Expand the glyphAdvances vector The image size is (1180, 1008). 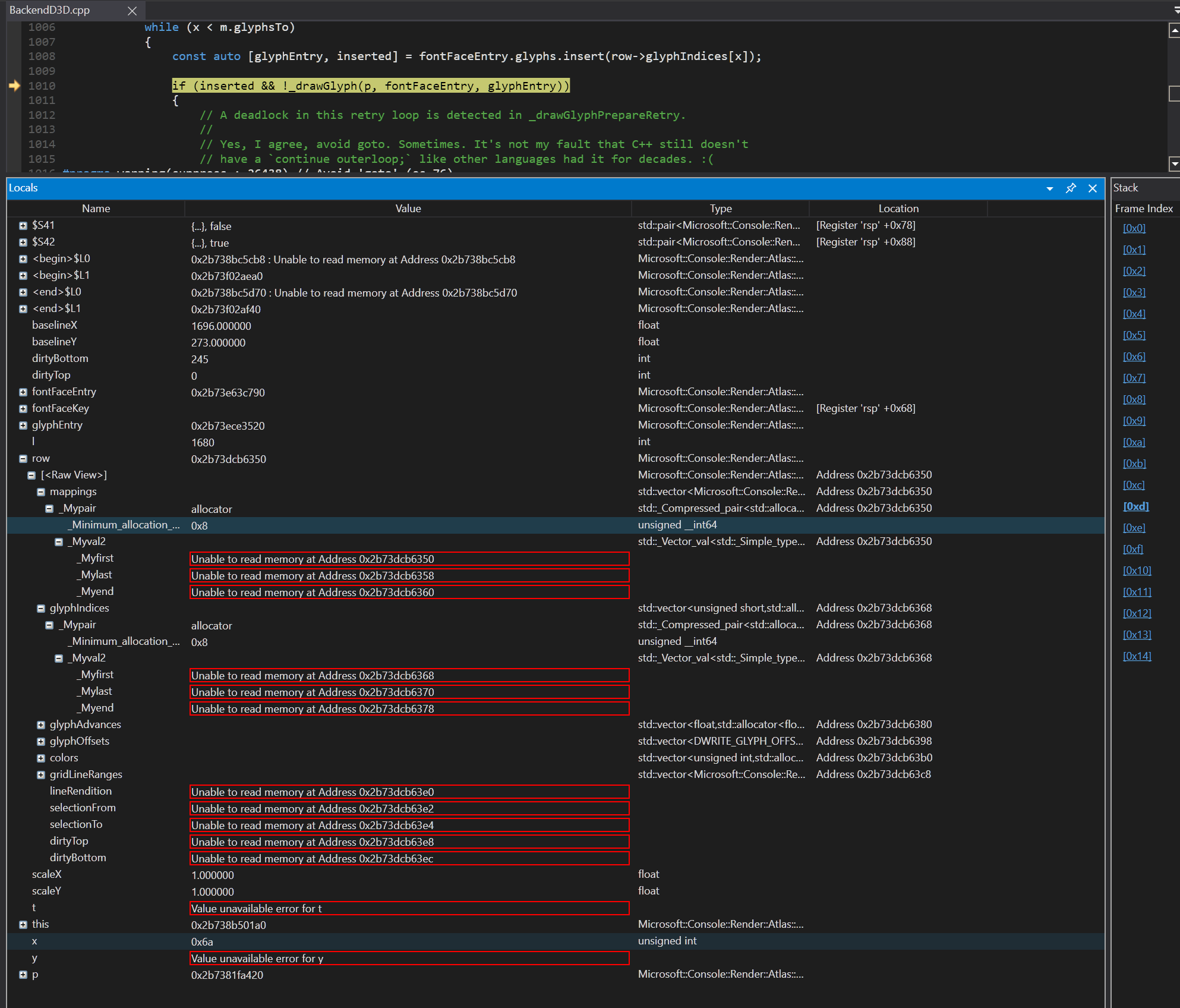[40, 724]
